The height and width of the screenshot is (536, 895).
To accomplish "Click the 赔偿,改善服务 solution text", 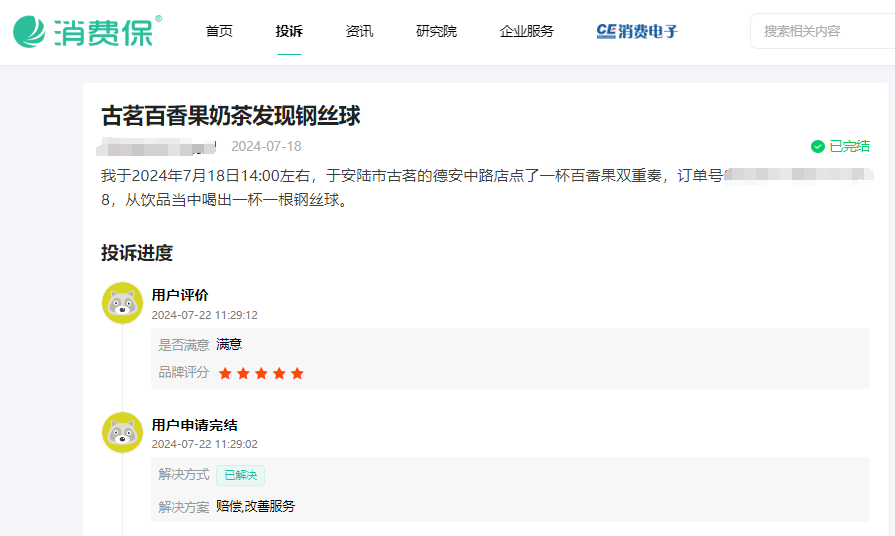I will pos(255,506).
